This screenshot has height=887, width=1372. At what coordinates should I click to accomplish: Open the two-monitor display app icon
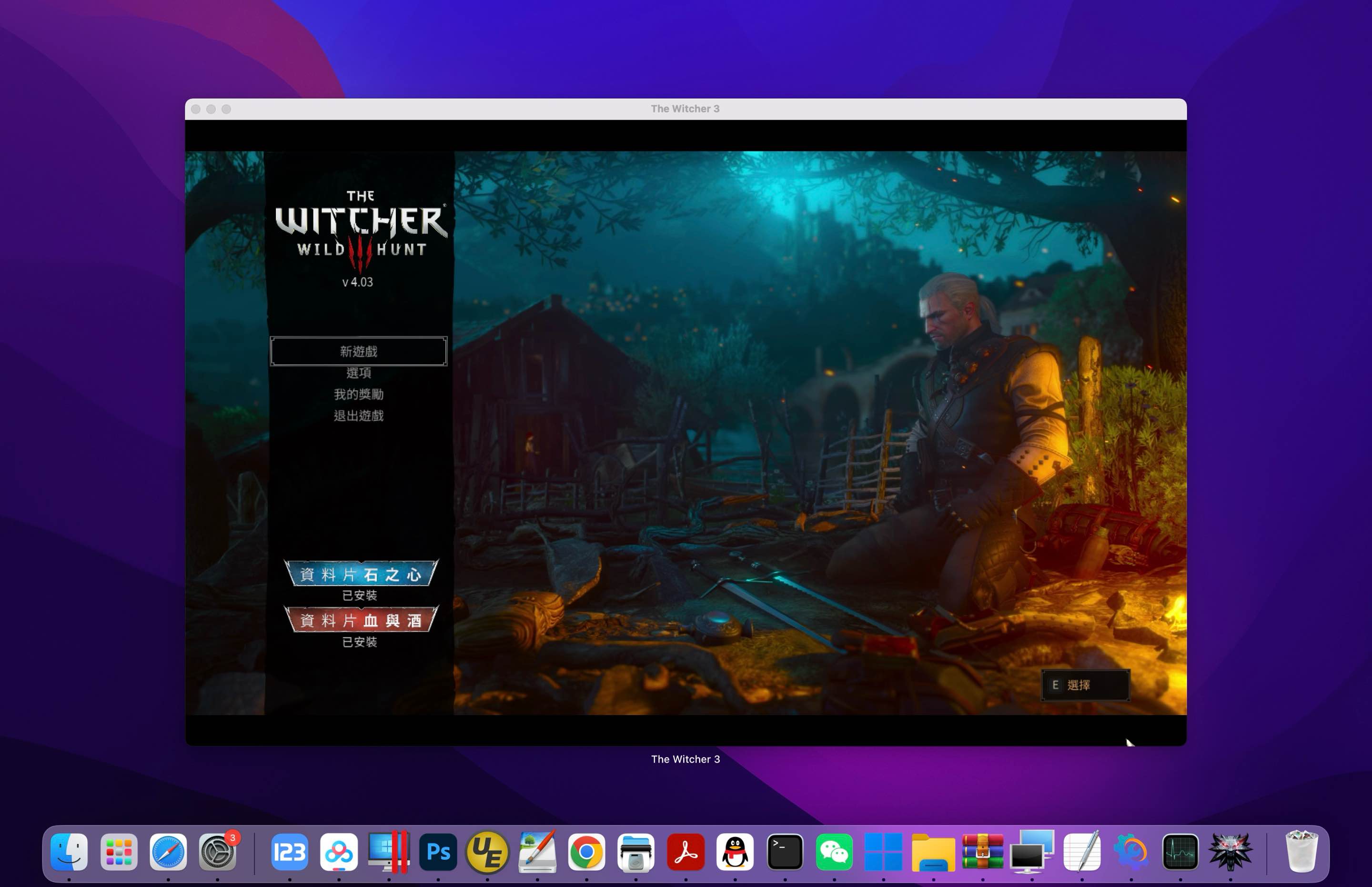[x=1032, y=851]
